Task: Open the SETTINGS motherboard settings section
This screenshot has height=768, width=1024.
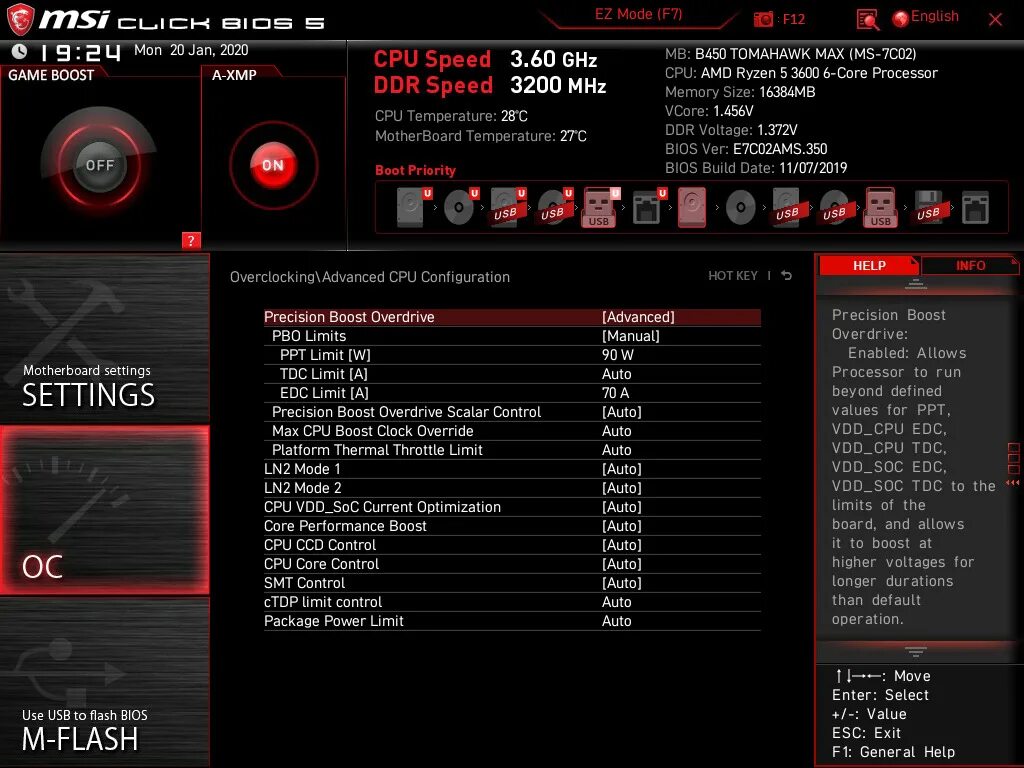Action: 104,338
